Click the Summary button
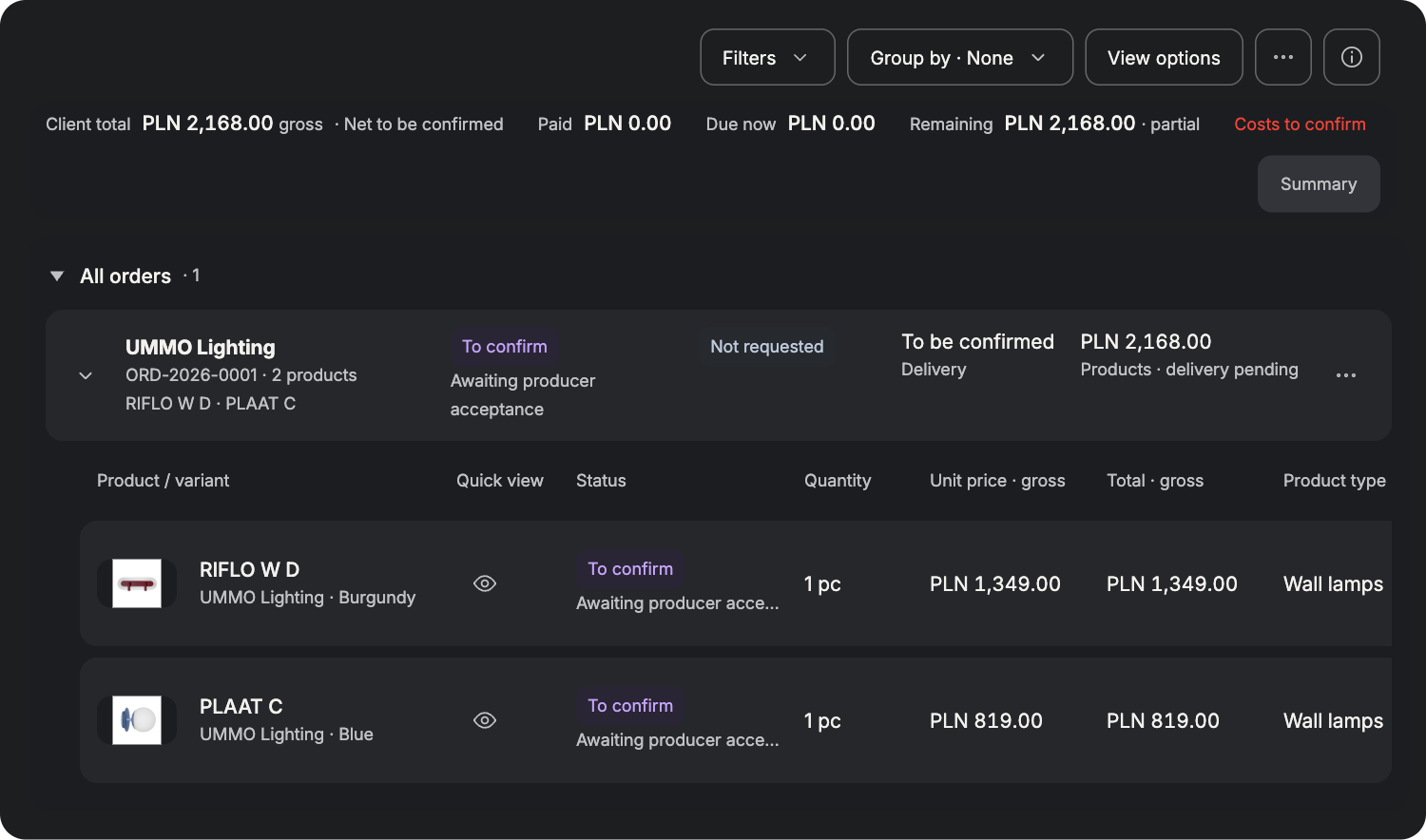Viewport: 1426px width, 840px height. click(x=1319, y=184)
